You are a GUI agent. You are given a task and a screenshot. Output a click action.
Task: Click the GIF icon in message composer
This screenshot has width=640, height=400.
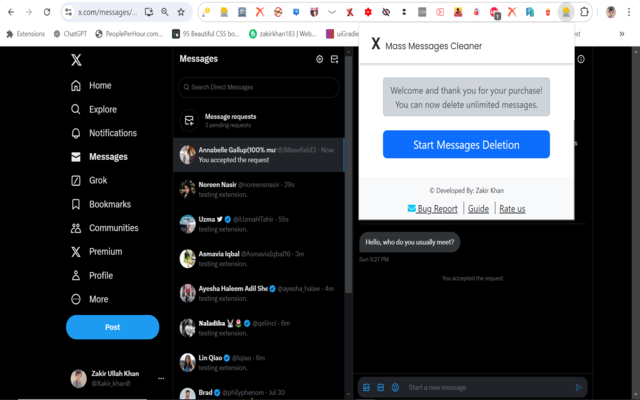380,387
